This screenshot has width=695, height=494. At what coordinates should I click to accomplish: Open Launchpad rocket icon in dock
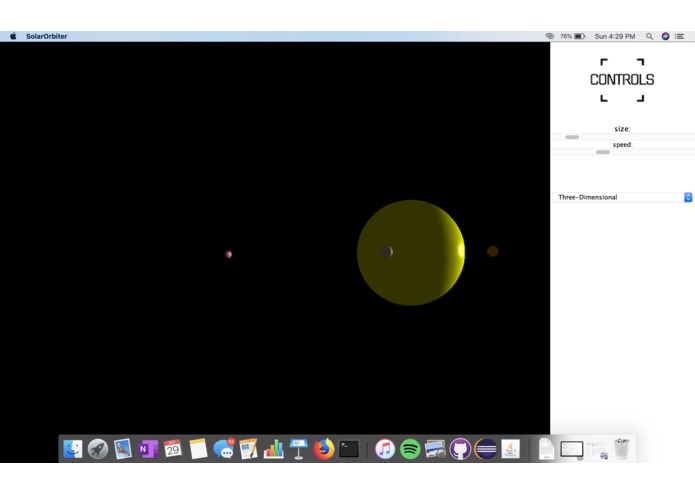click(98, 449)
